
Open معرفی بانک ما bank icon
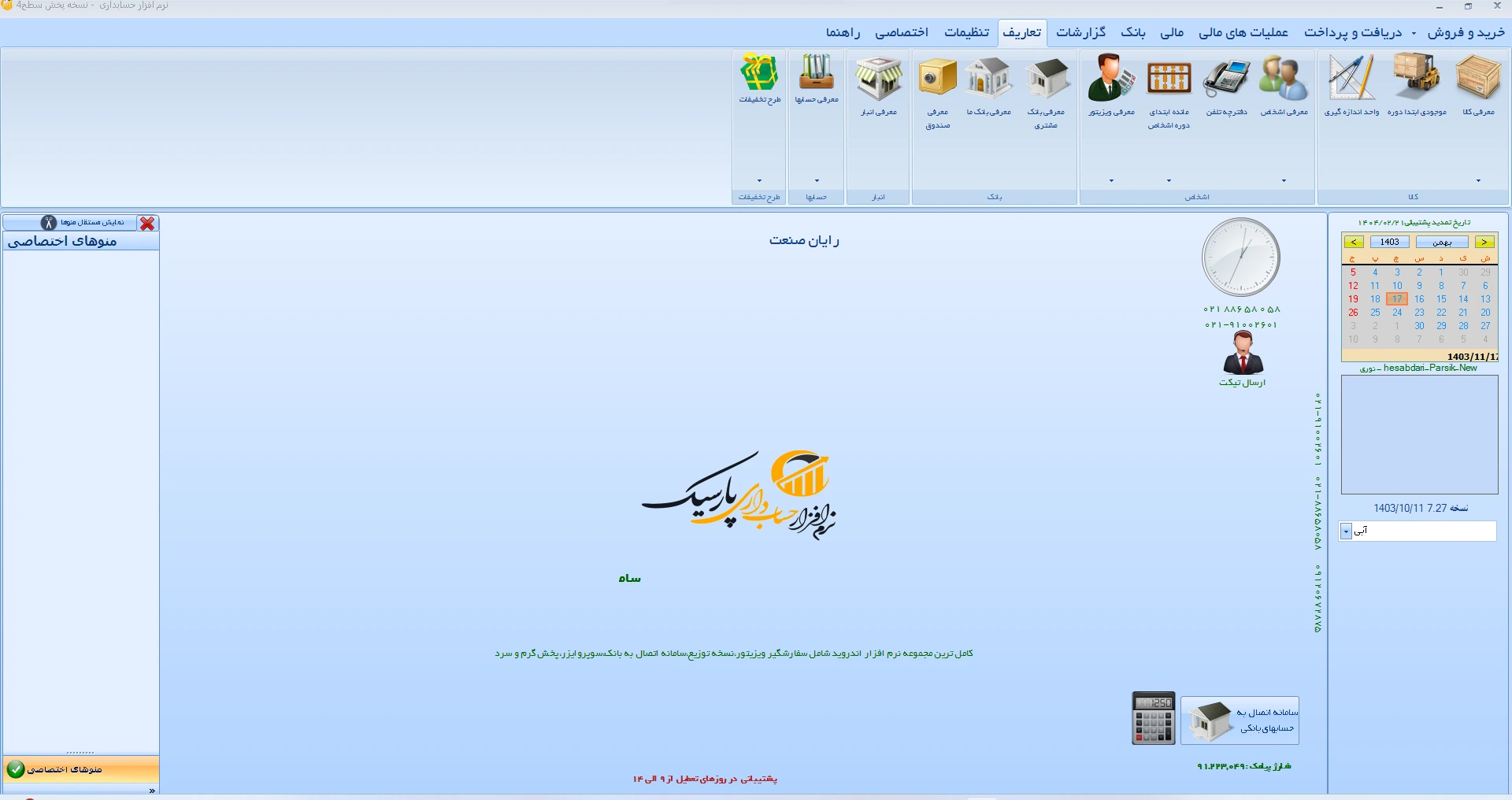[989, 77]
